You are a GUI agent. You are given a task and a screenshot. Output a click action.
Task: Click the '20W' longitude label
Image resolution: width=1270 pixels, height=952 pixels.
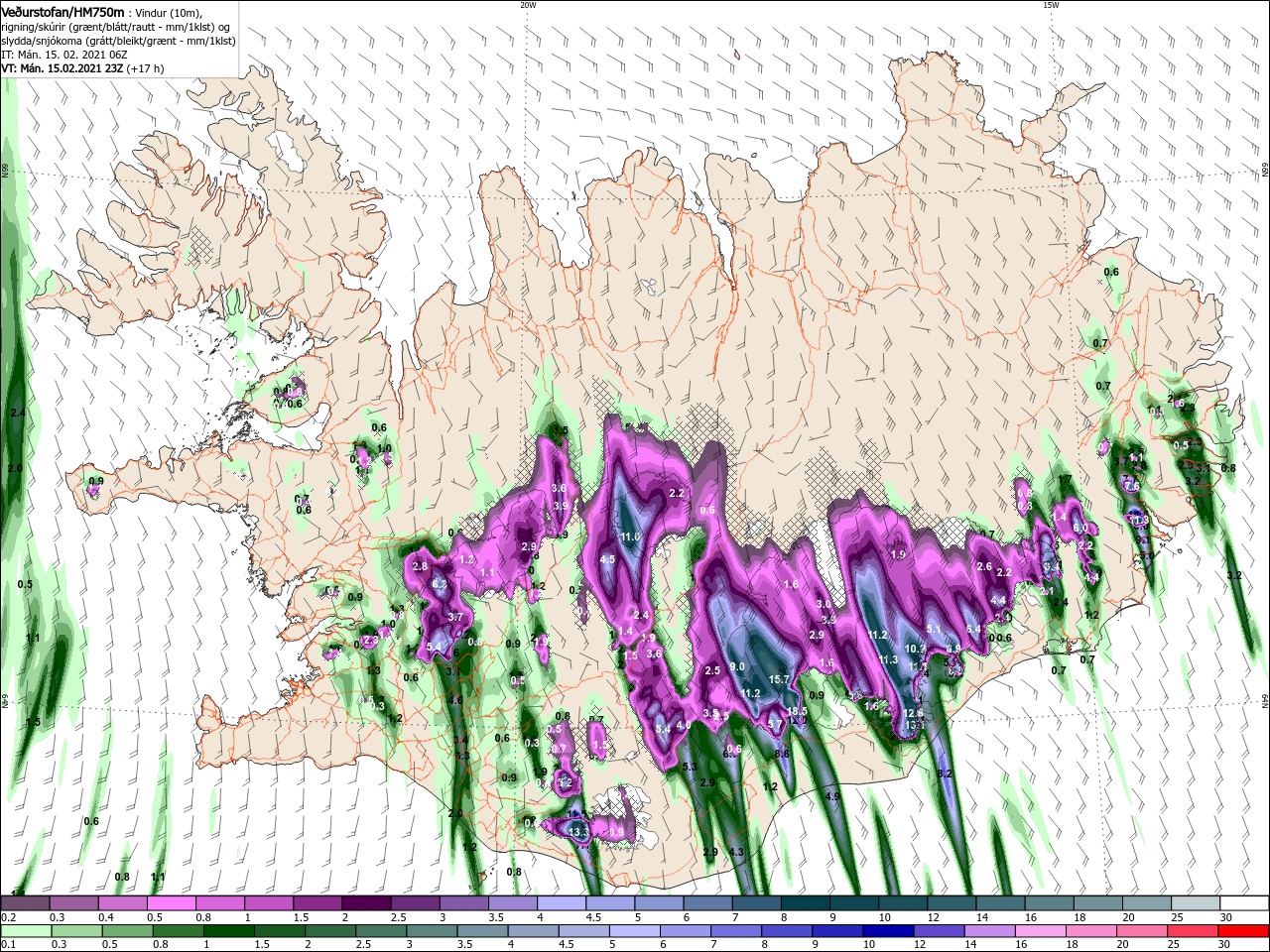(x=528, y=5)
